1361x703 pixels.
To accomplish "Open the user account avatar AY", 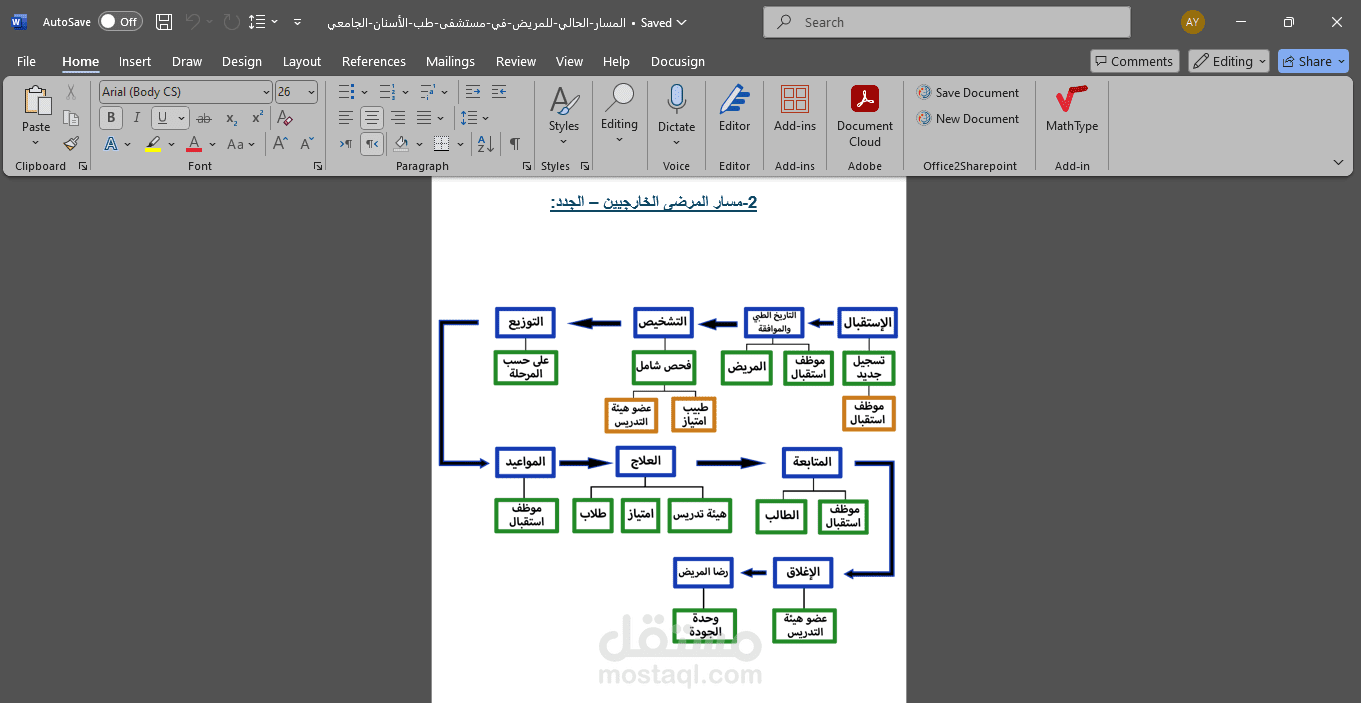I will click(x=1192, y=22).
